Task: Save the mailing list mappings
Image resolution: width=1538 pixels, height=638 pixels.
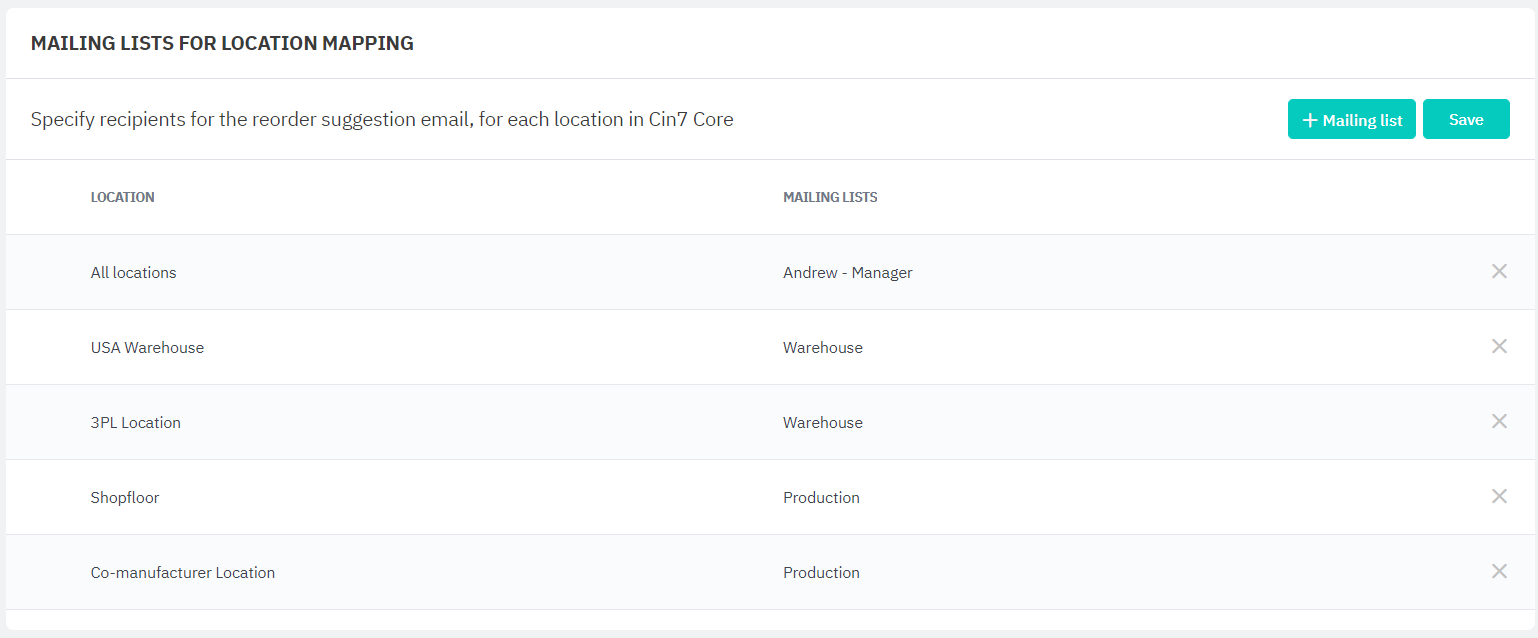Action: tap(1465, 120)
